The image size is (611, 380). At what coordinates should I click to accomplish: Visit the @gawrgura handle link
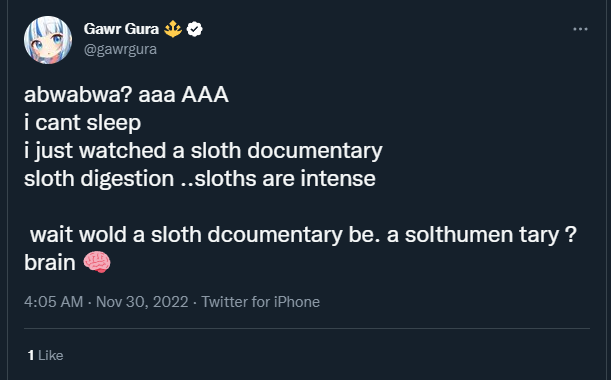pos(120,49)
